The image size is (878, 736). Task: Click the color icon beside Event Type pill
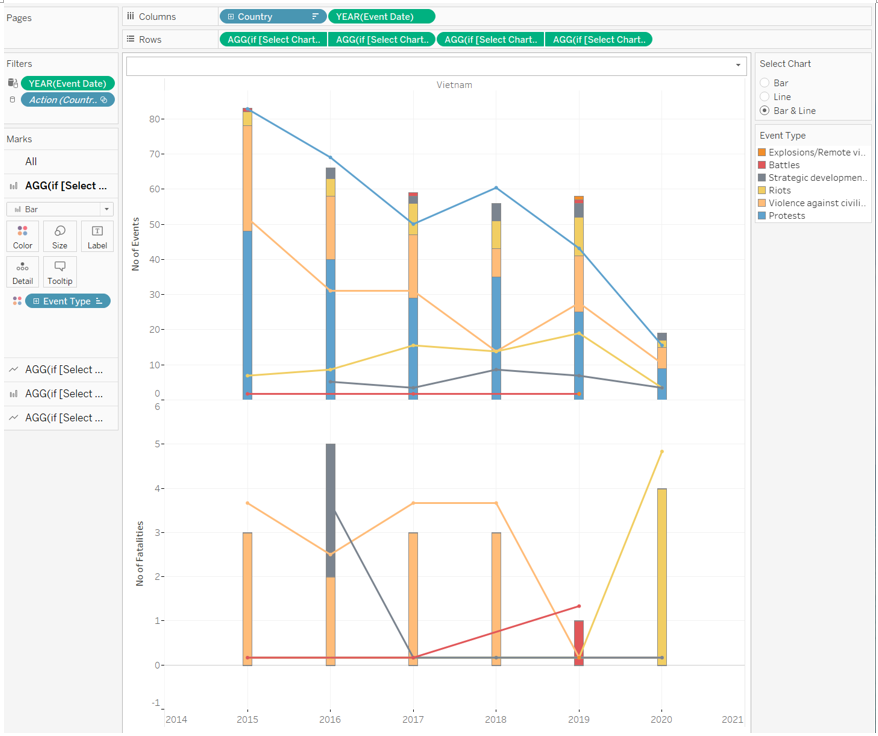[x=17, y=301]
